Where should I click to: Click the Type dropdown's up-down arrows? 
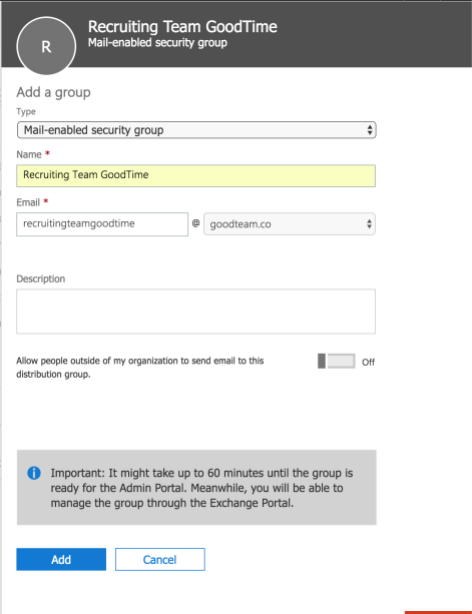coord(369,130)
